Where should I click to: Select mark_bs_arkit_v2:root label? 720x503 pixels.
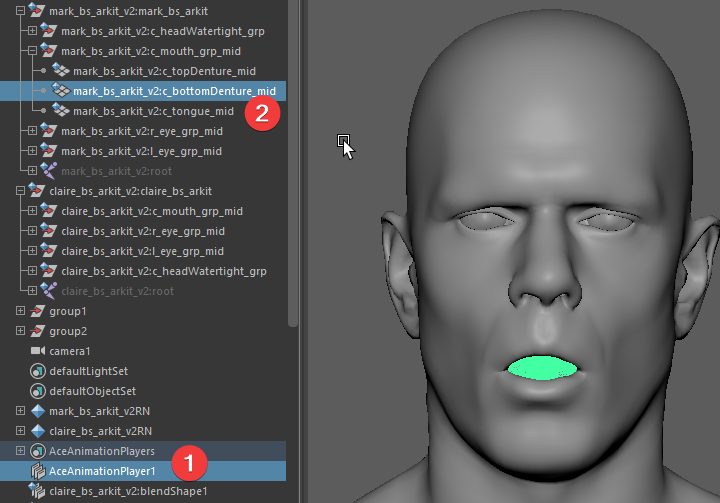pos(117,171)
